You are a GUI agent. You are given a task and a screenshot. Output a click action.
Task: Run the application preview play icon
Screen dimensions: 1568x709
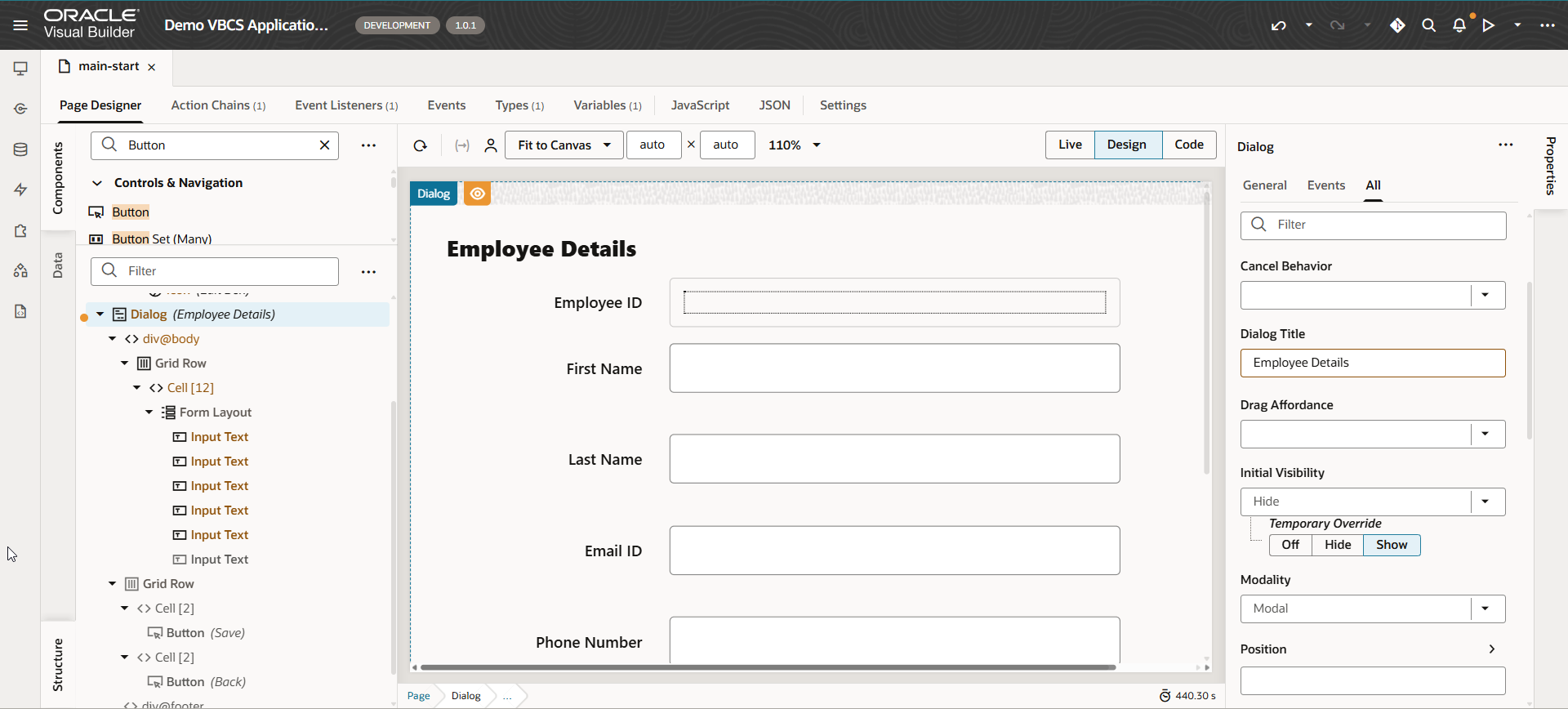point(1489,25)
